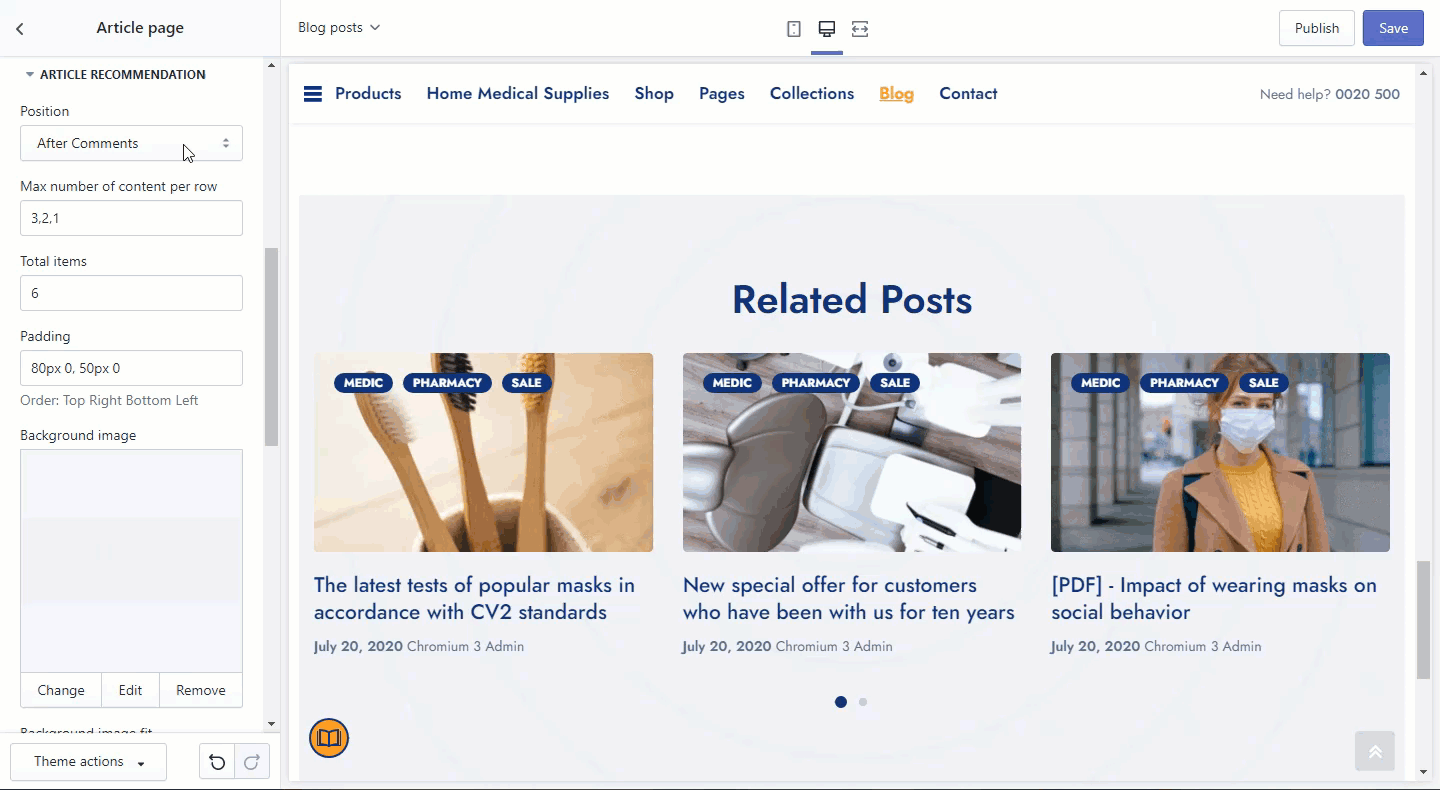Screen dimensions: 1440x790
Task: Click 'July 20, 2020' under the masks tests post
Action: (358, 646)
